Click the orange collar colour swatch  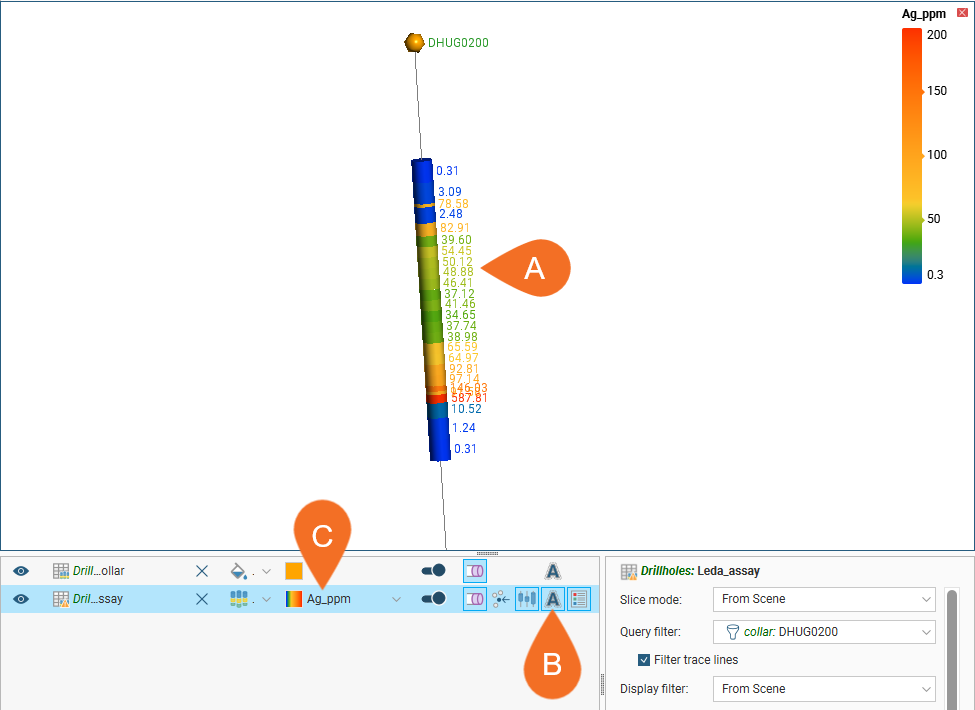[294, 571]
